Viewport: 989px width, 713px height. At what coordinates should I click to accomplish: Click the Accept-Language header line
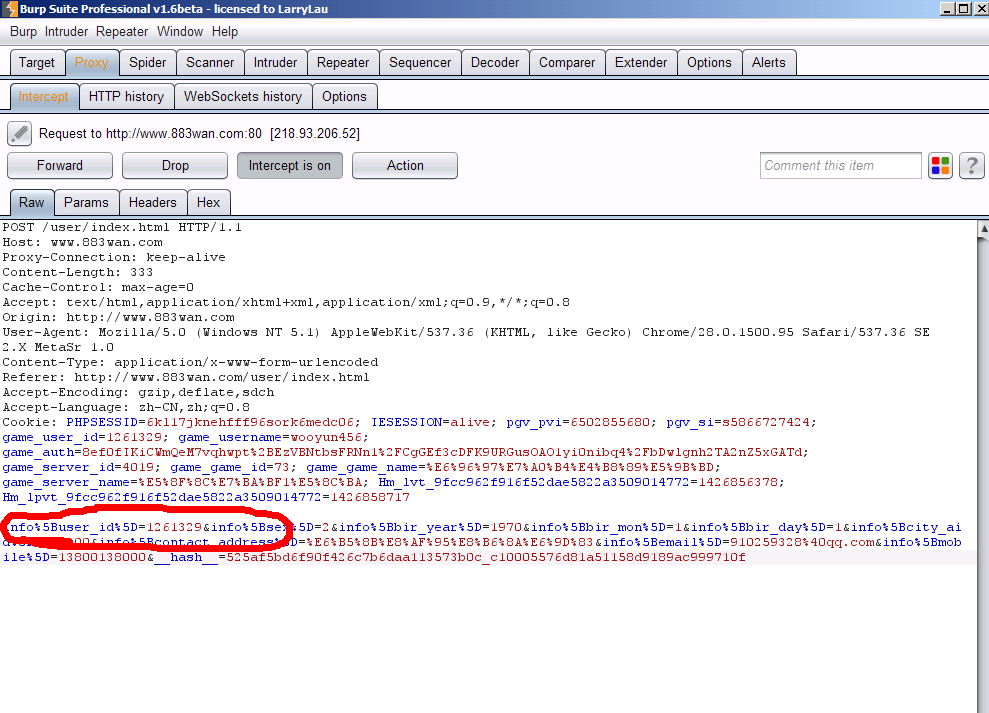coord(126,408)
